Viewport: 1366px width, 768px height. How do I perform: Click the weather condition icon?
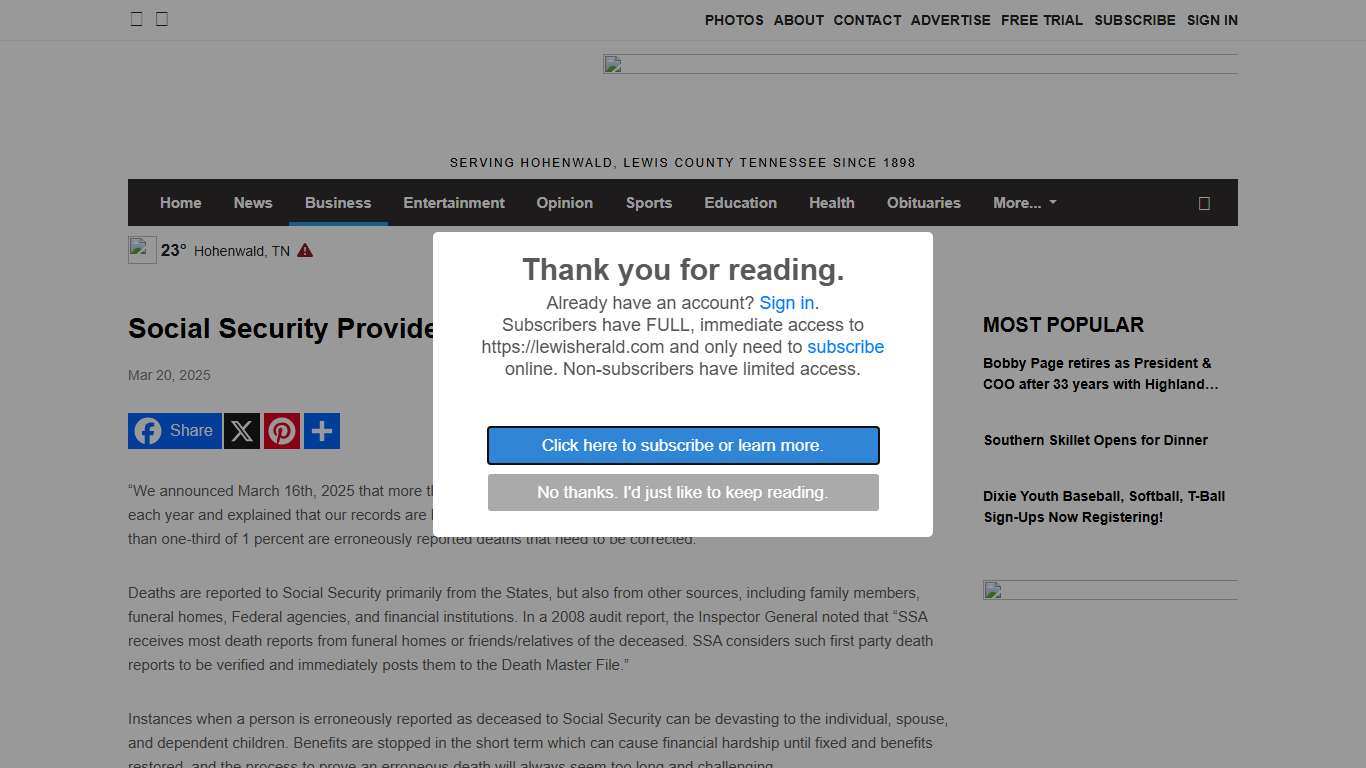(x=142, y=250)
